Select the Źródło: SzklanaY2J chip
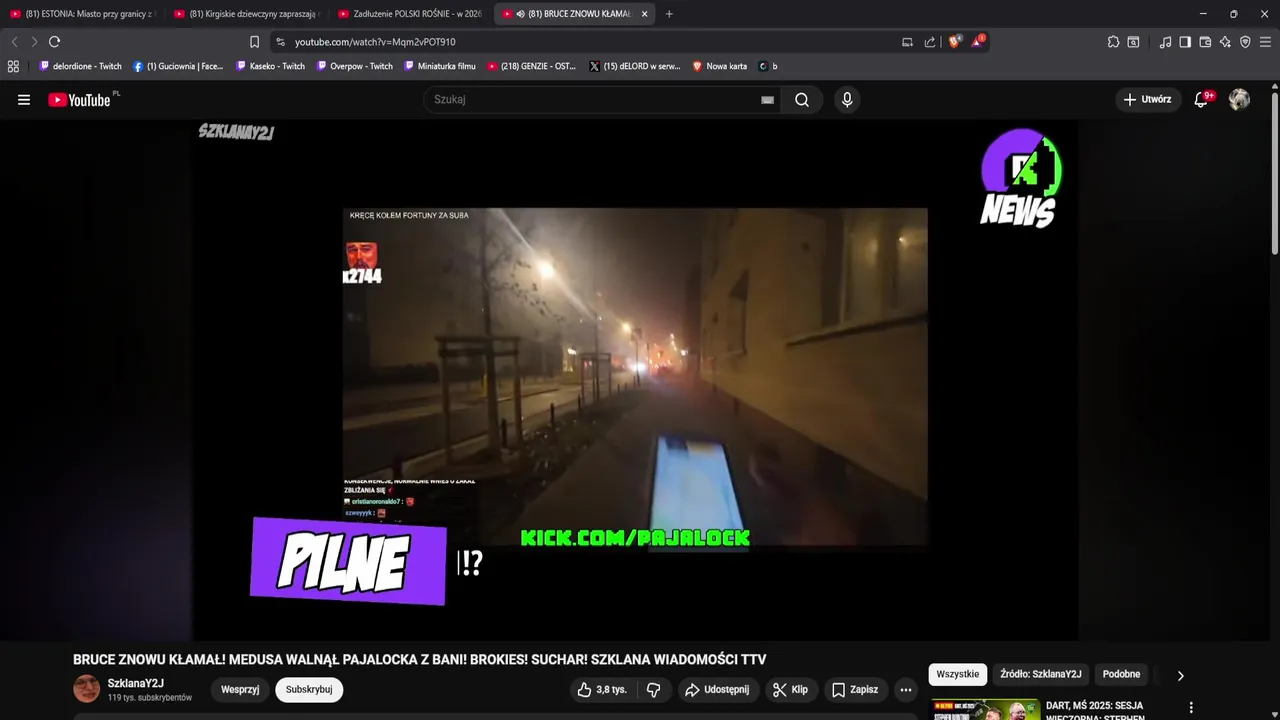The width and height of the screenshot is (1280, 720). pyautogui.click(x=1040, y=674)
